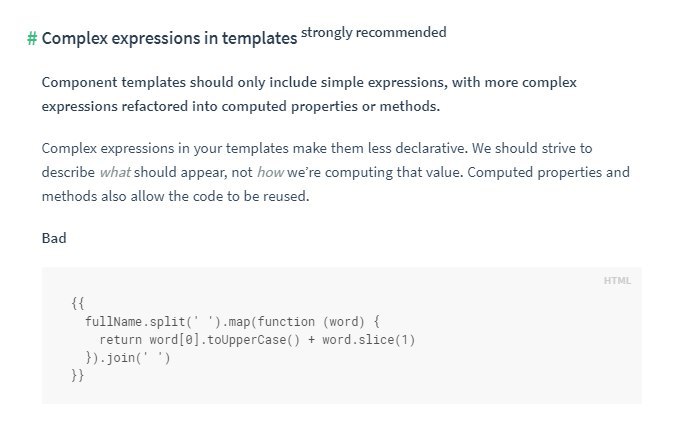
Task: Click the "Bad" example label
Action: [54, 239]
